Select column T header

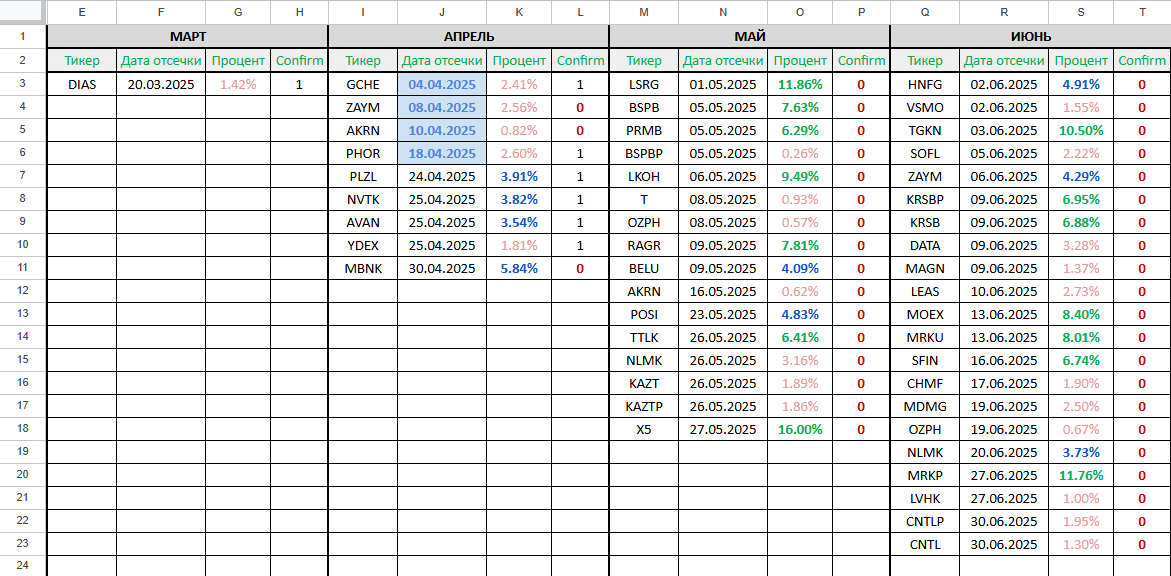coord(1142,12)
